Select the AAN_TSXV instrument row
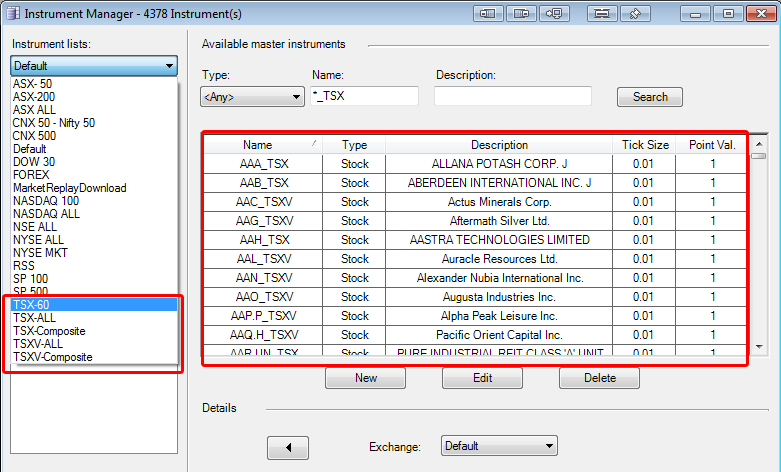 coord(475,278)
